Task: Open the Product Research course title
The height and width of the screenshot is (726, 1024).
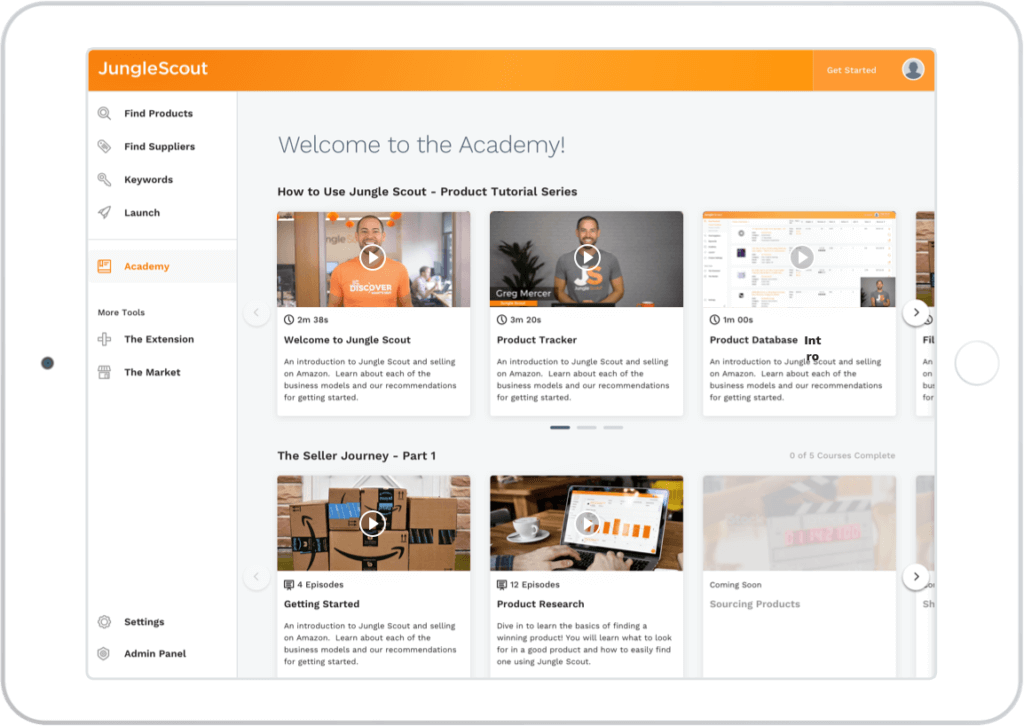Action: (540, 605)
